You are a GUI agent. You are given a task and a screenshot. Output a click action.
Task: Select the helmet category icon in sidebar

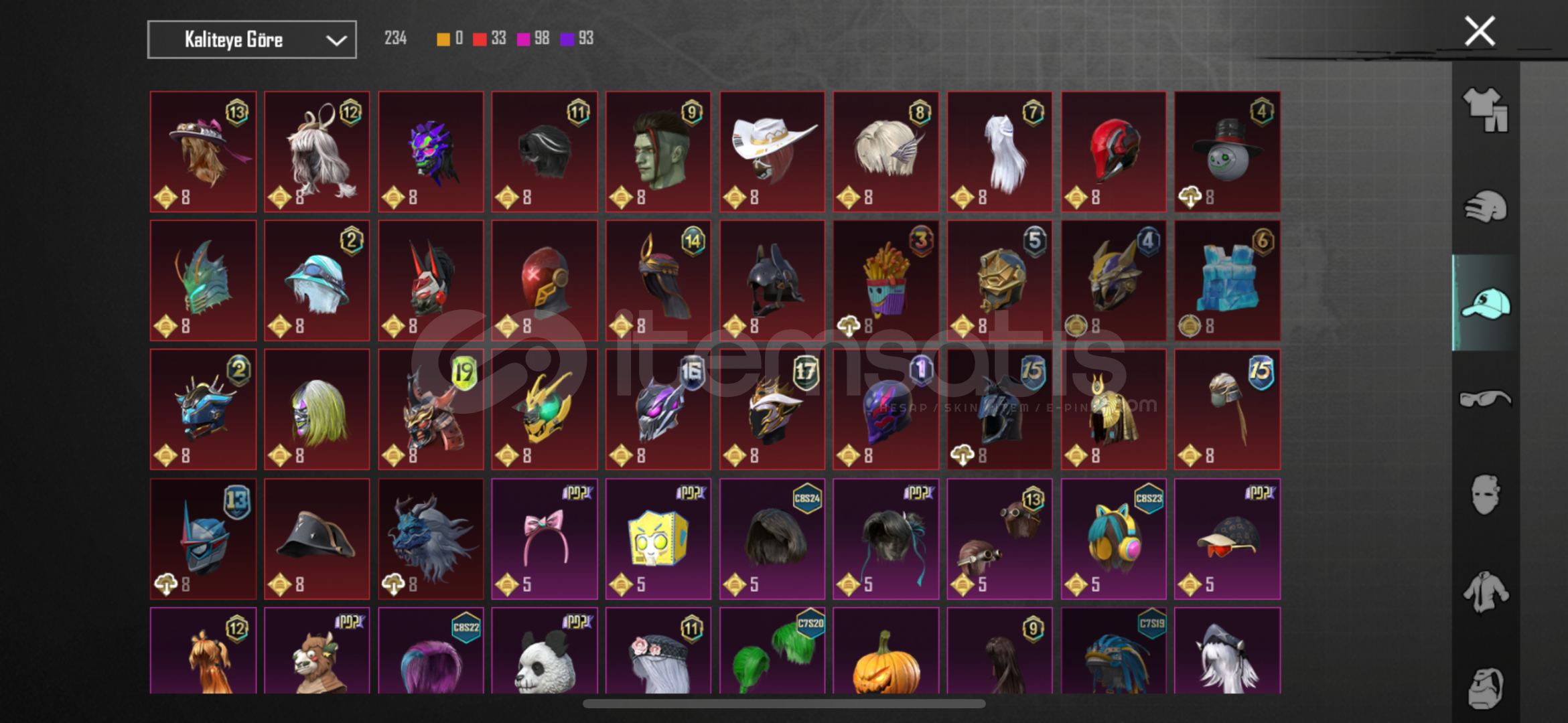tap(1485, 206)
